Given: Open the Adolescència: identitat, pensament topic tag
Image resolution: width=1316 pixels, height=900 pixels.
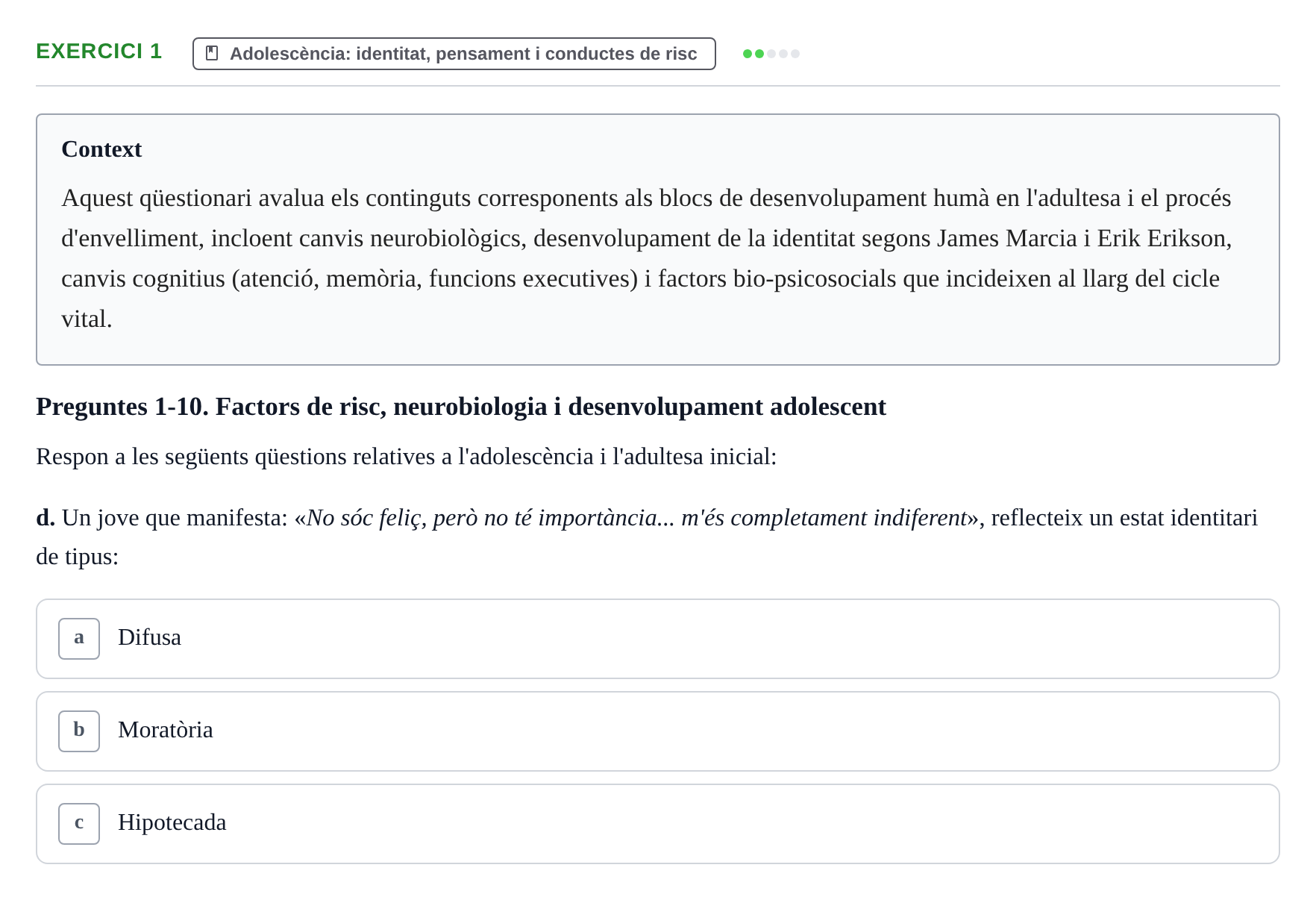Looking at the screenshot, I should (x=454, y=54).
